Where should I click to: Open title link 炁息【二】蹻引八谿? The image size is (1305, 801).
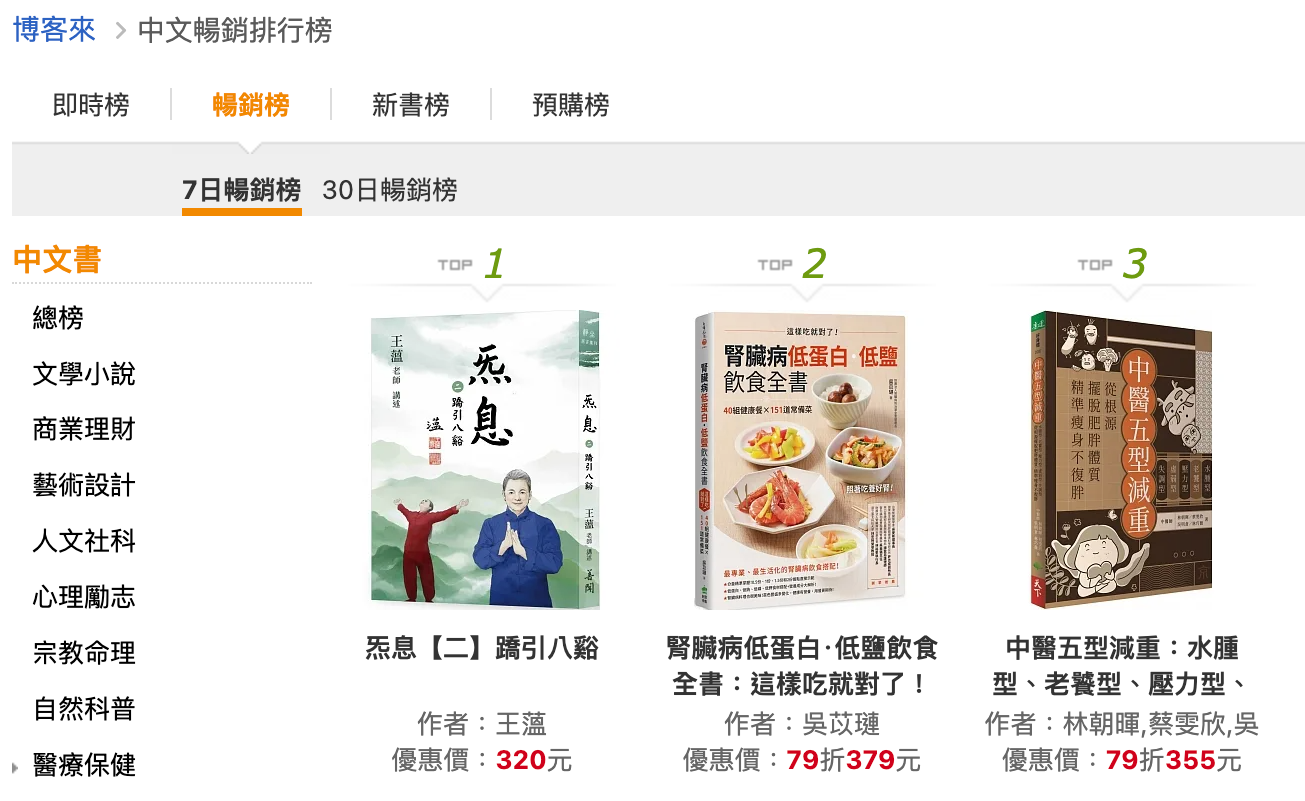(482, 648)
